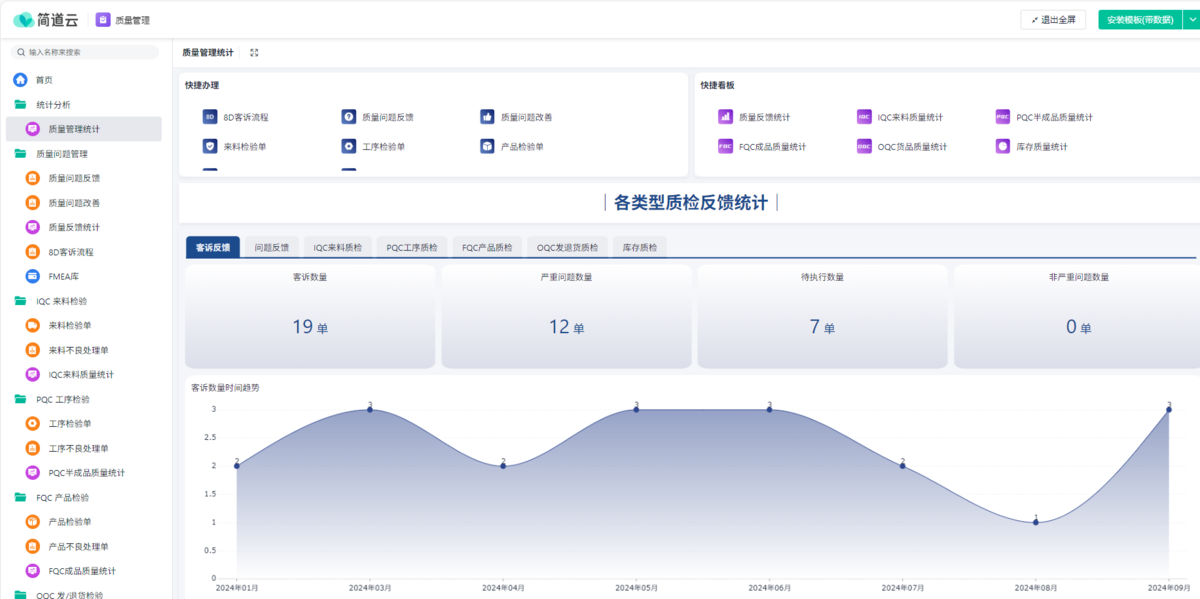Click the 退出全屏 button

(1053, 20)
